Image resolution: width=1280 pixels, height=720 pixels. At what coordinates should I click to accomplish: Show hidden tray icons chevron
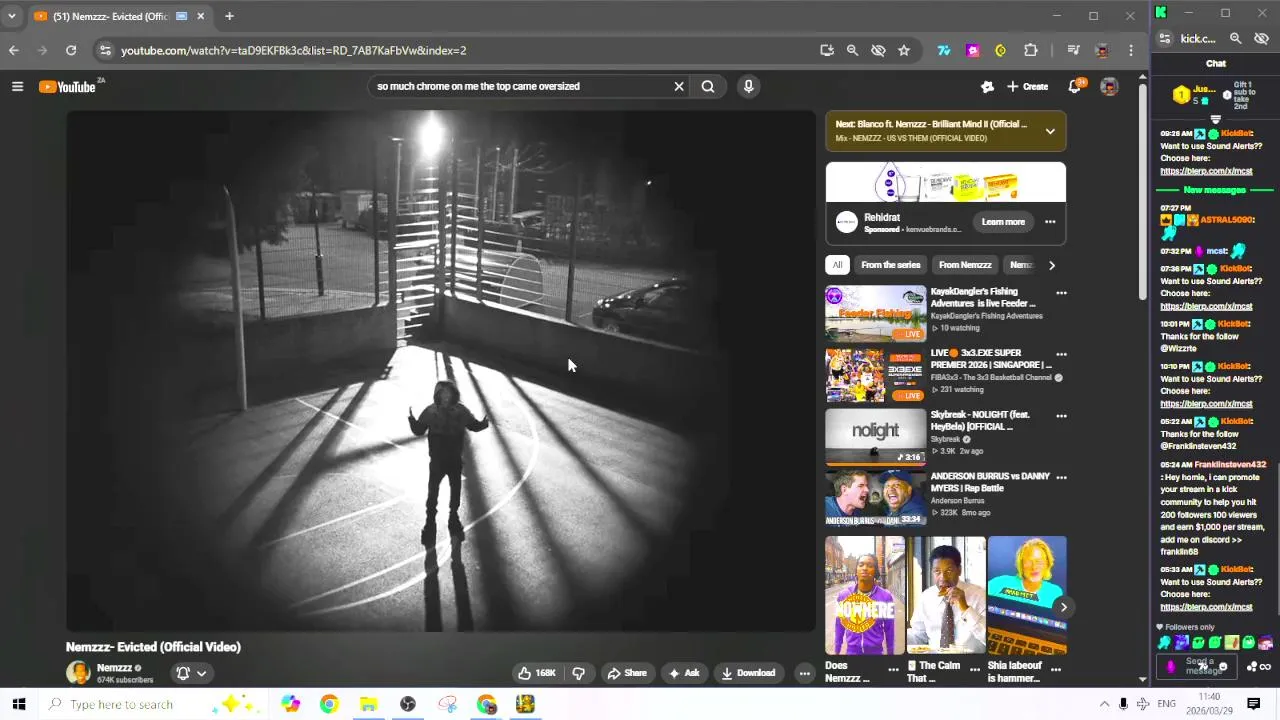click(x=1104, y=704)
